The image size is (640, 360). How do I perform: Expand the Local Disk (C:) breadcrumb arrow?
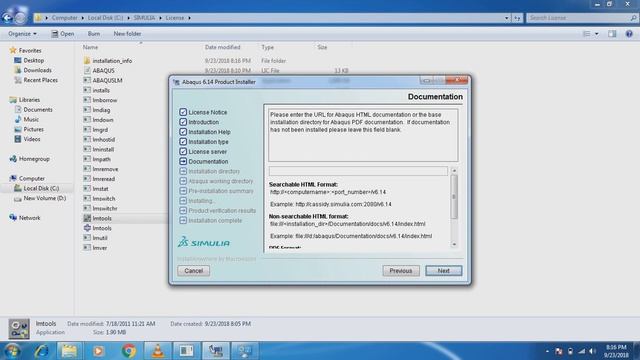[x=128, y=18]
